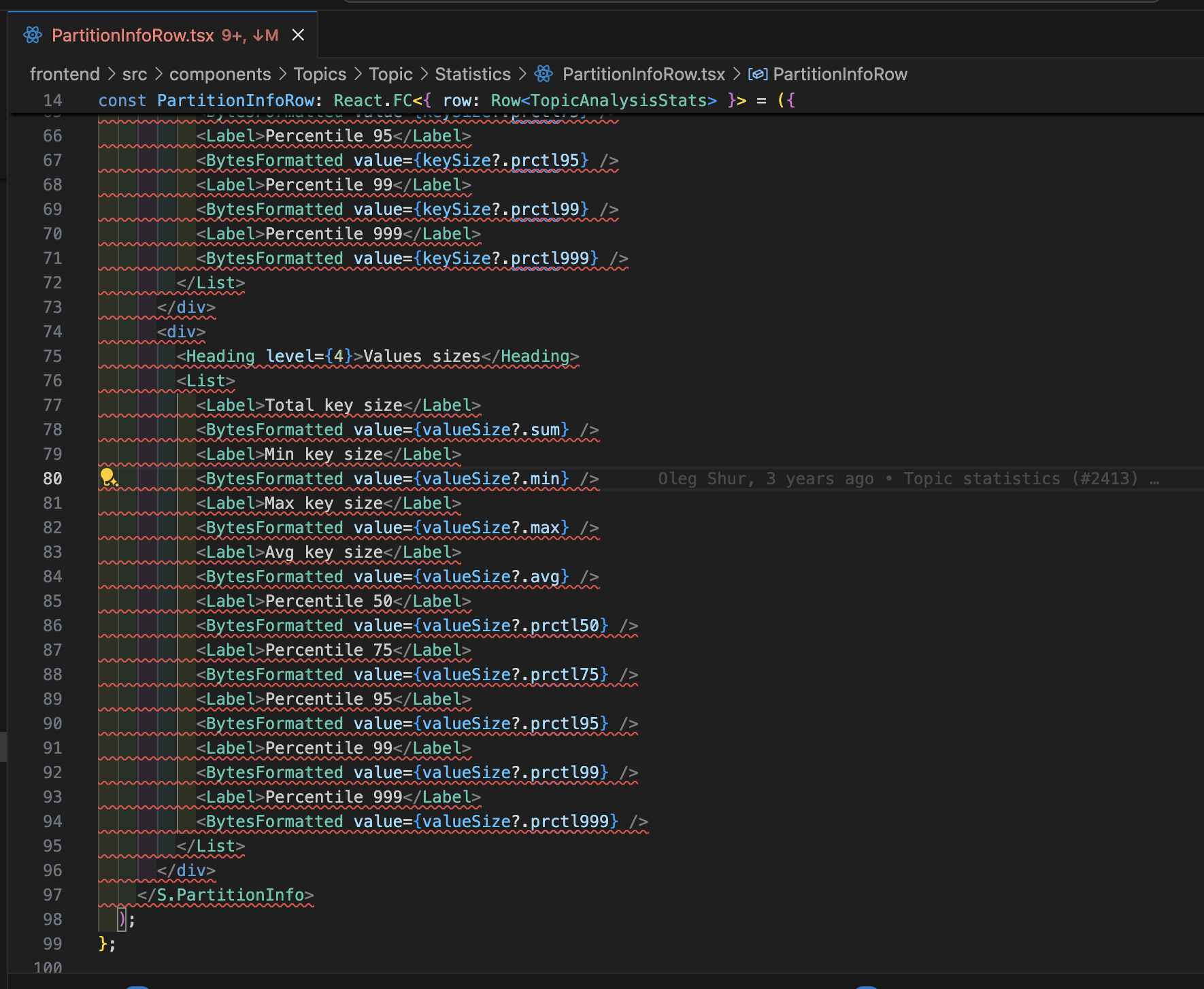Viewport: 1204px width, 989px height.
Task: Click 'valueSize?.prctl95' on line 90
Action: (511, 724)
